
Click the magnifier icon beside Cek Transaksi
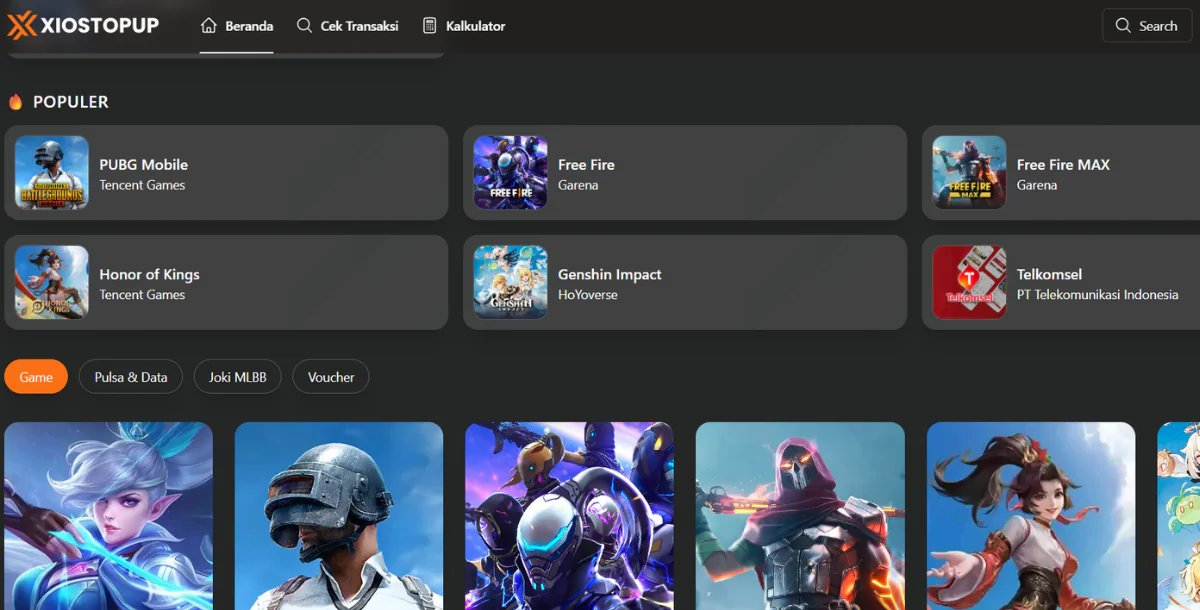click(305, 26)
